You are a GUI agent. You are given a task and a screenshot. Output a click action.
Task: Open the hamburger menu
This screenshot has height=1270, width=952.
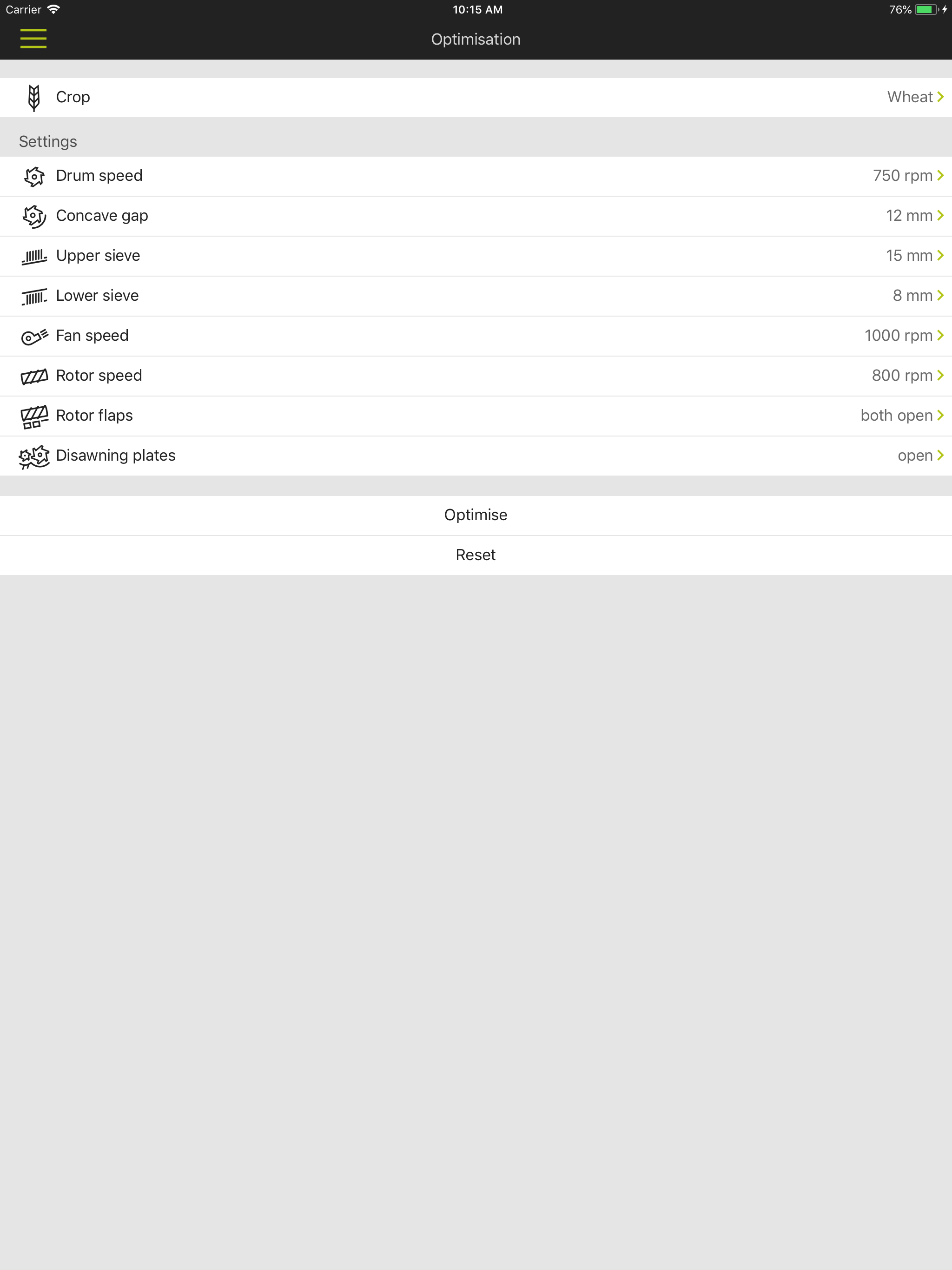click(x=33, y=39)
